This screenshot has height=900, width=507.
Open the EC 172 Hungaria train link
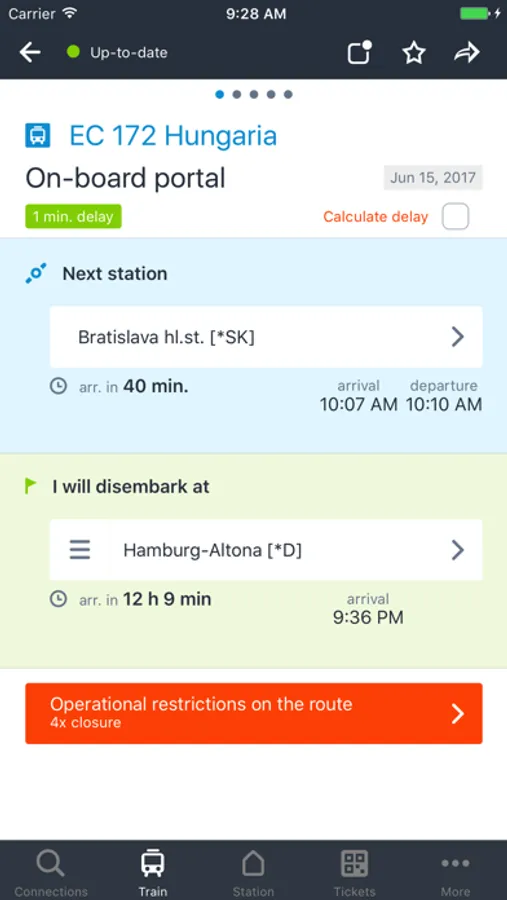coord(173,136)
